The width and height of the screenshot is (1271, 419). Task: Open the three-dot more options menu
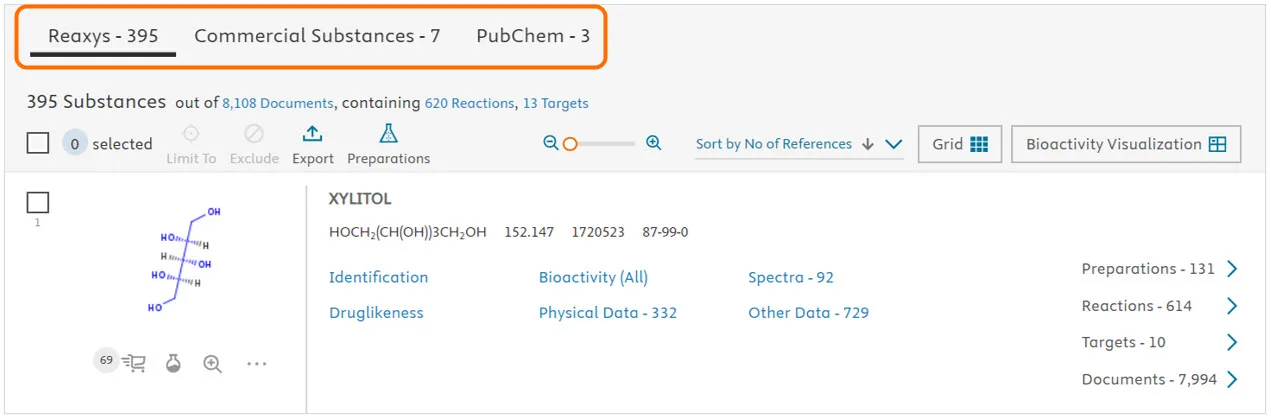pyautogui.click(x=257, y=364)
